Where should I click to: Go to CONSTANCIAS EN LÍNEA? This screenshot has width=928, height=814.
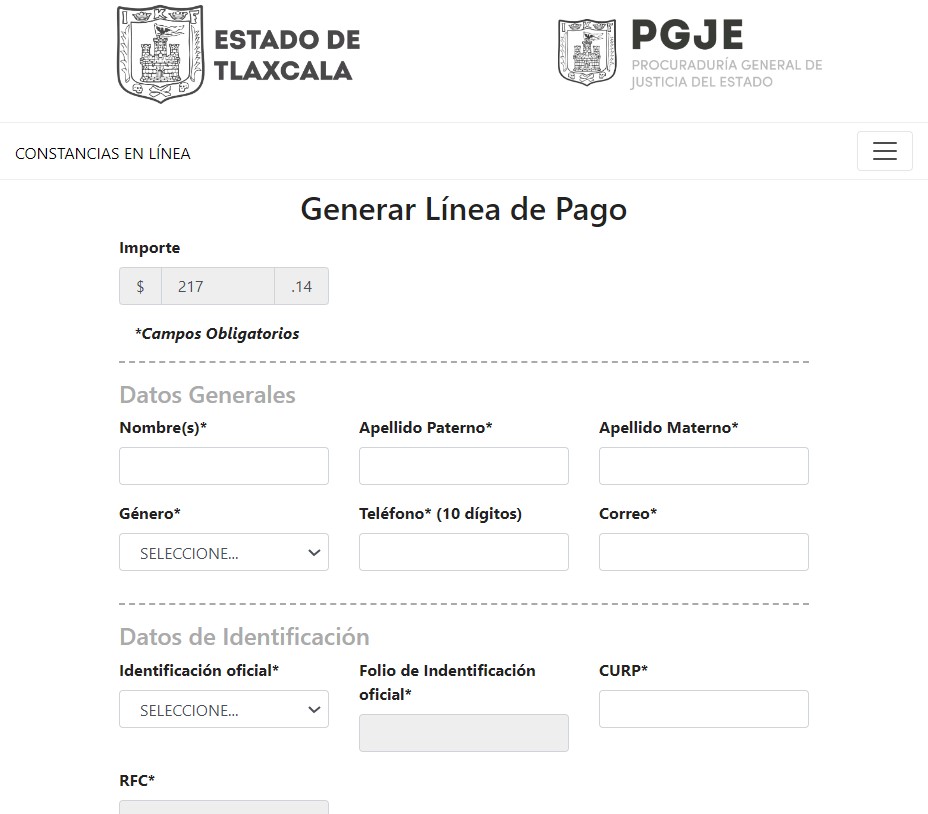click(102, 153)
